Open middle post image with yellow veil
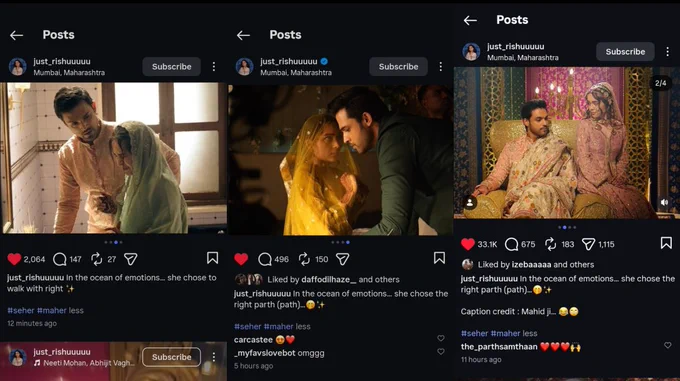Screen dimensions: 680x381 click(340, 160)
